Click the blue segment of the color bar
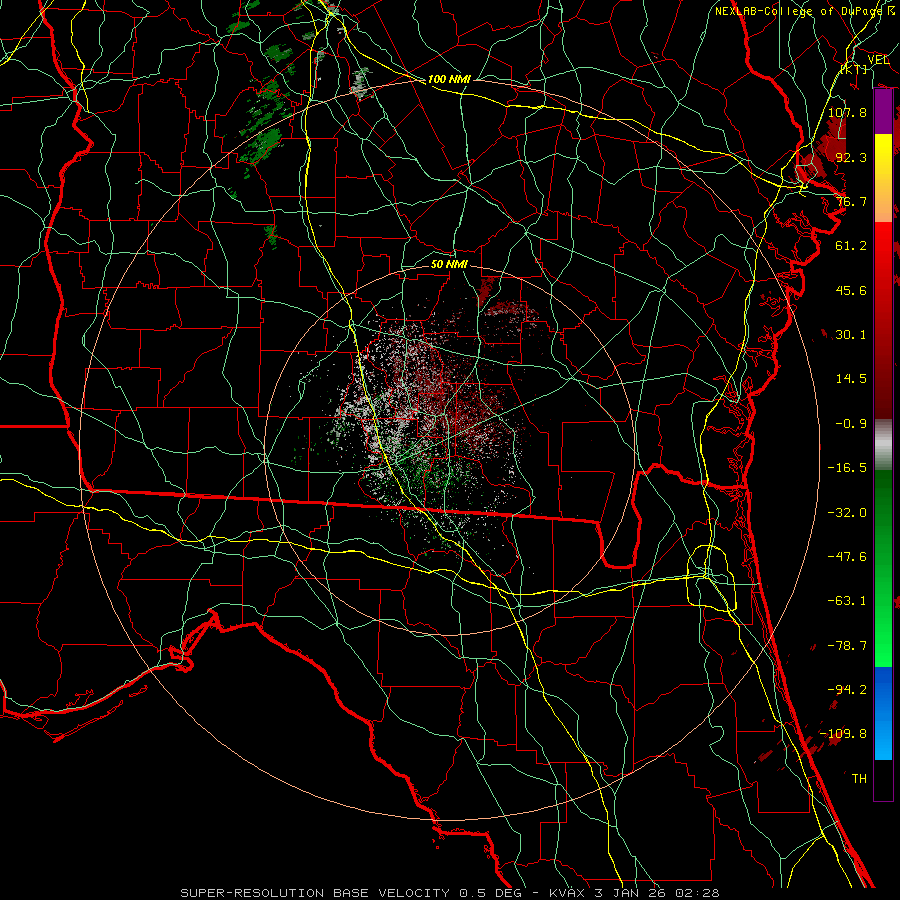Screen dimensions: 900x900 tap(883, 713)
